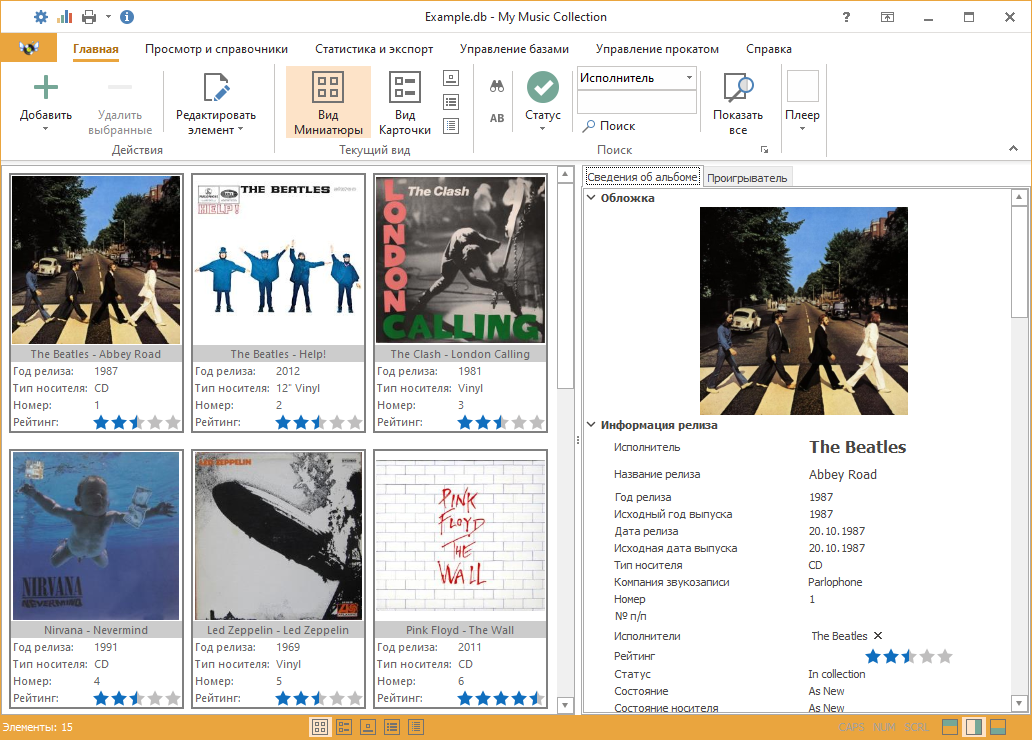Collapse the Обложка section
Image resolution: width=1032 pixels, height=740 pixels.
click(x=591, y=198)
